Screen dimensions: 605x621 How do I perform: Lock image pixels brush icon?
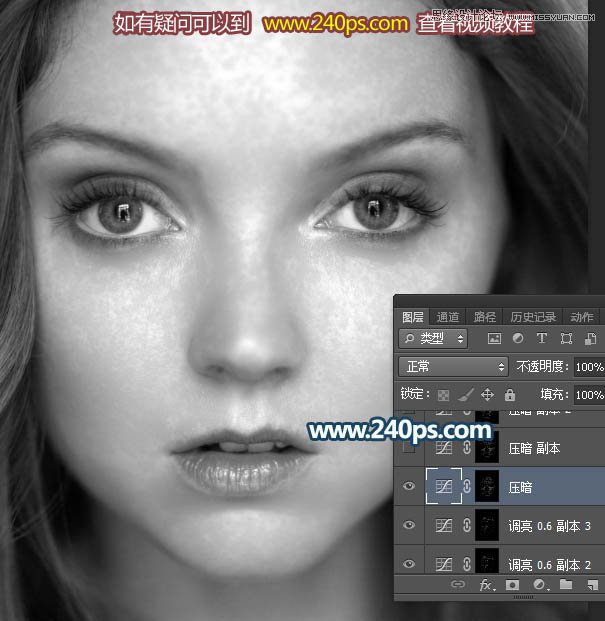(466, 394)
